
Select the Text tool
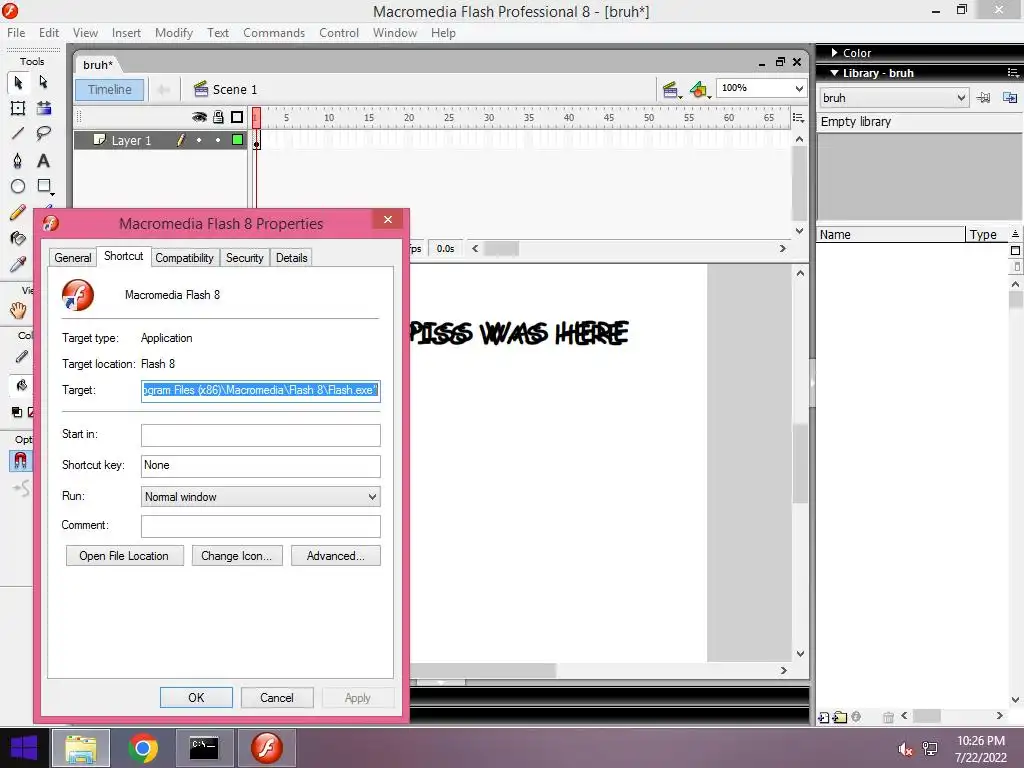click(44, 161)
